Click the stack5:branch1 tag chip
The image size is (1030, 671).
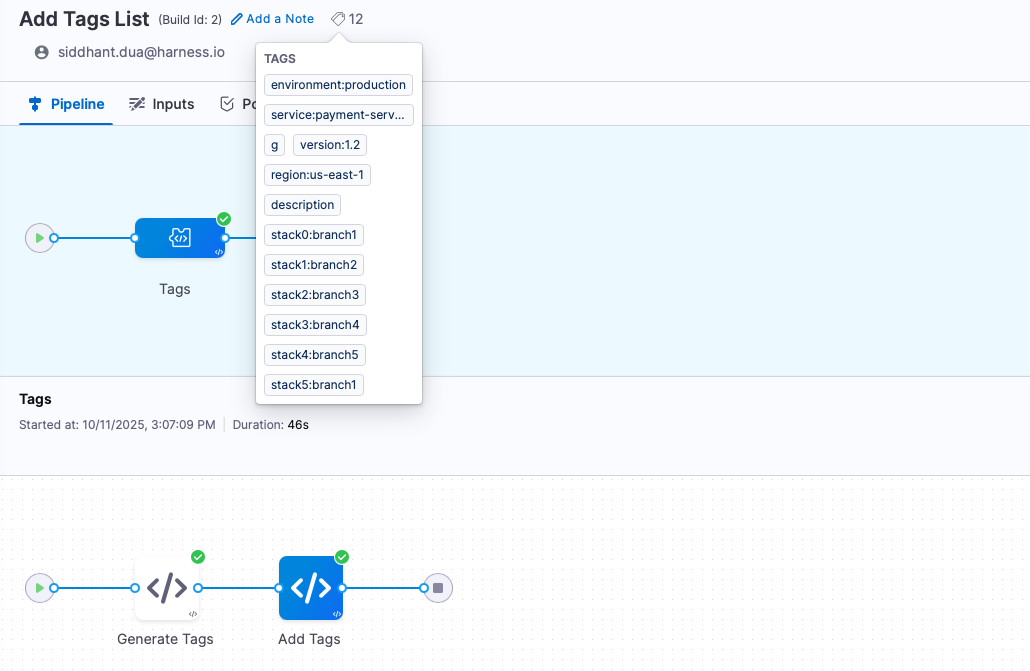coord(314,385)
